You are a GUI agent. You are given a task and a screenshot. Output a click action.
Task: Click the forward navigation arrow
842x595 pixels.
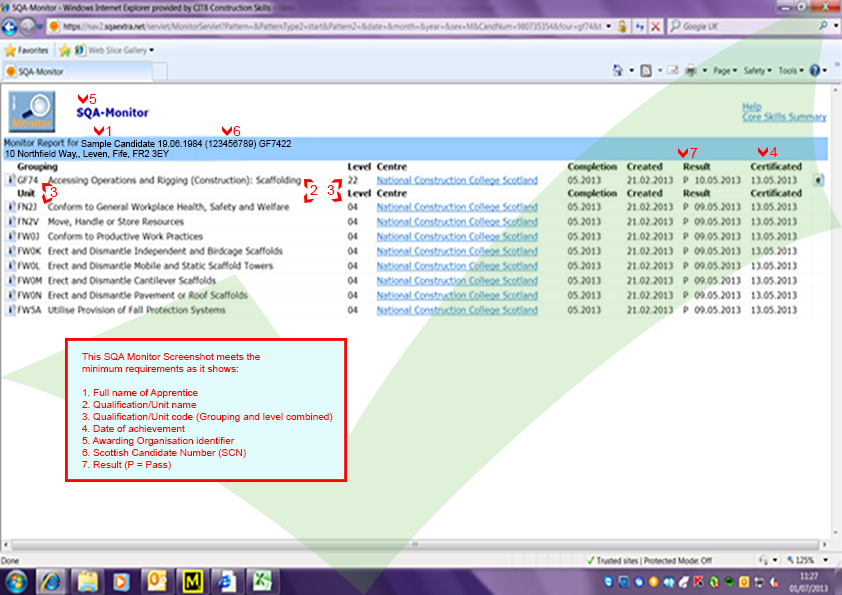[28, 26]
